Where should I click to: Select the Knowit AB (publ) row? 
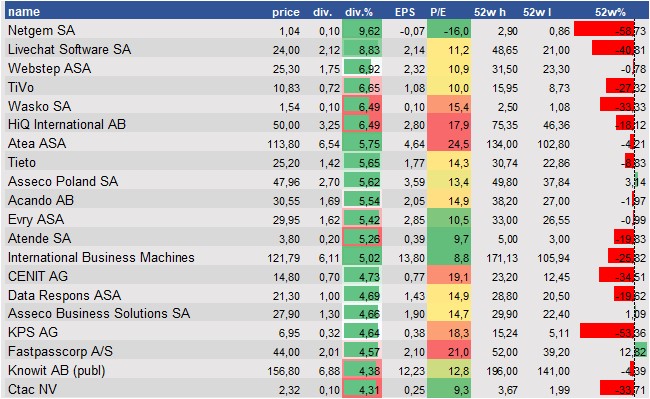point(327,370)
